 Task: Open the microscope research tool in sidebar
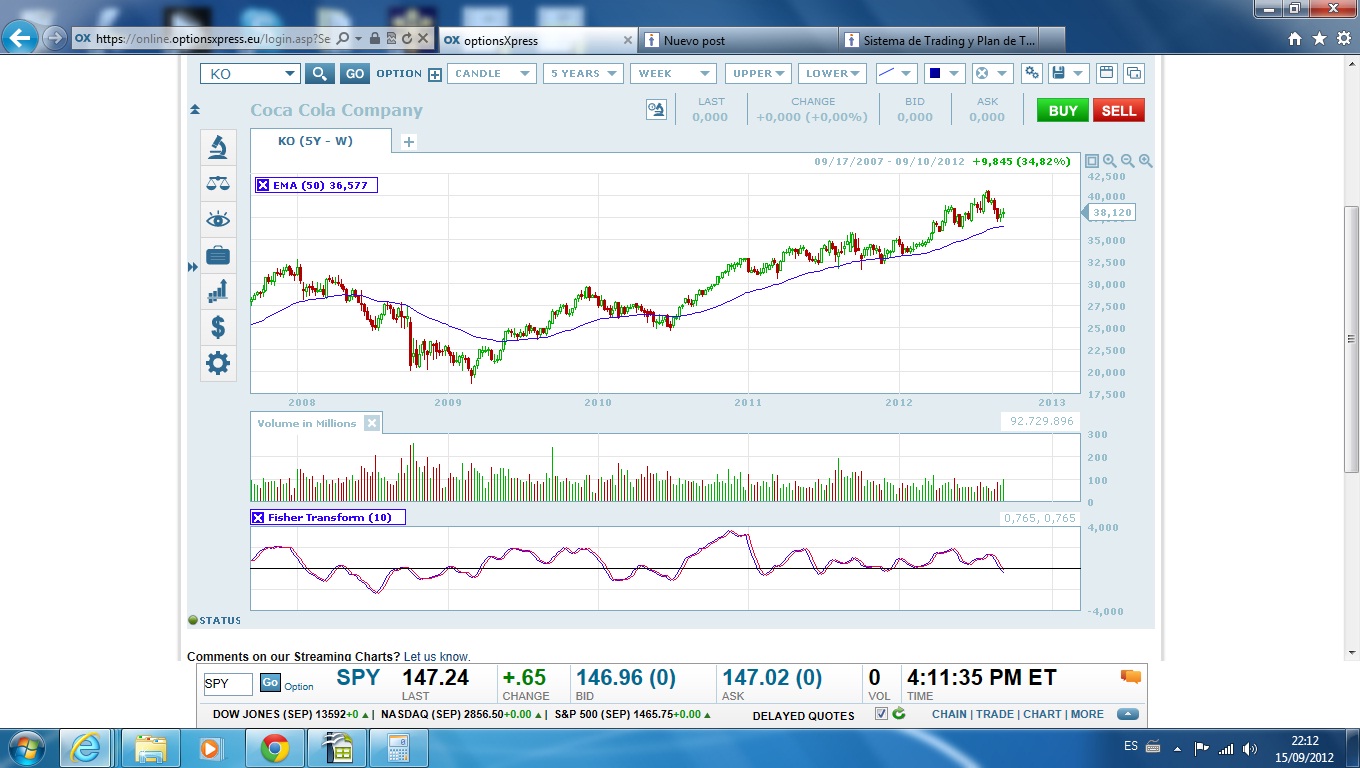click(x=218, y=147)
